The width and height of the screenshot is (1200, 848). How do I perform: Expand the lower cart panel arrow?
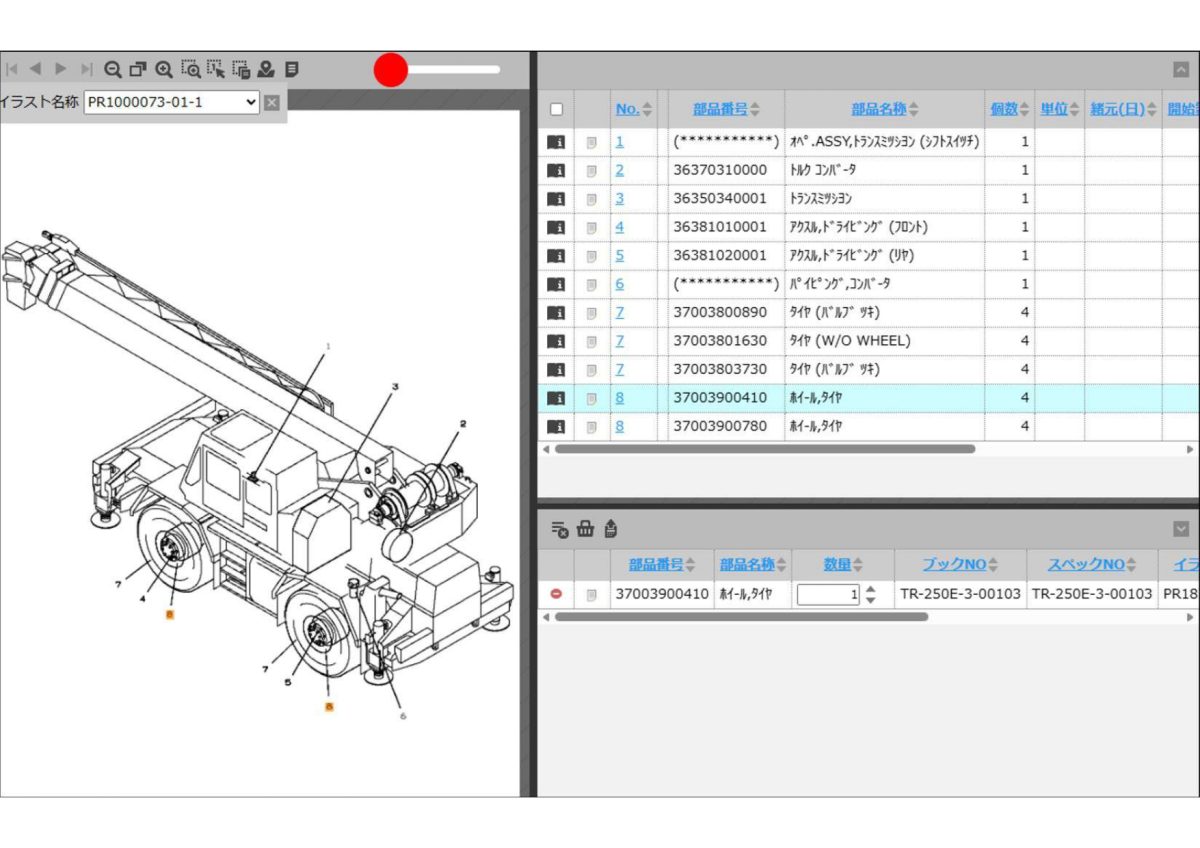(x=1181, y=529)
